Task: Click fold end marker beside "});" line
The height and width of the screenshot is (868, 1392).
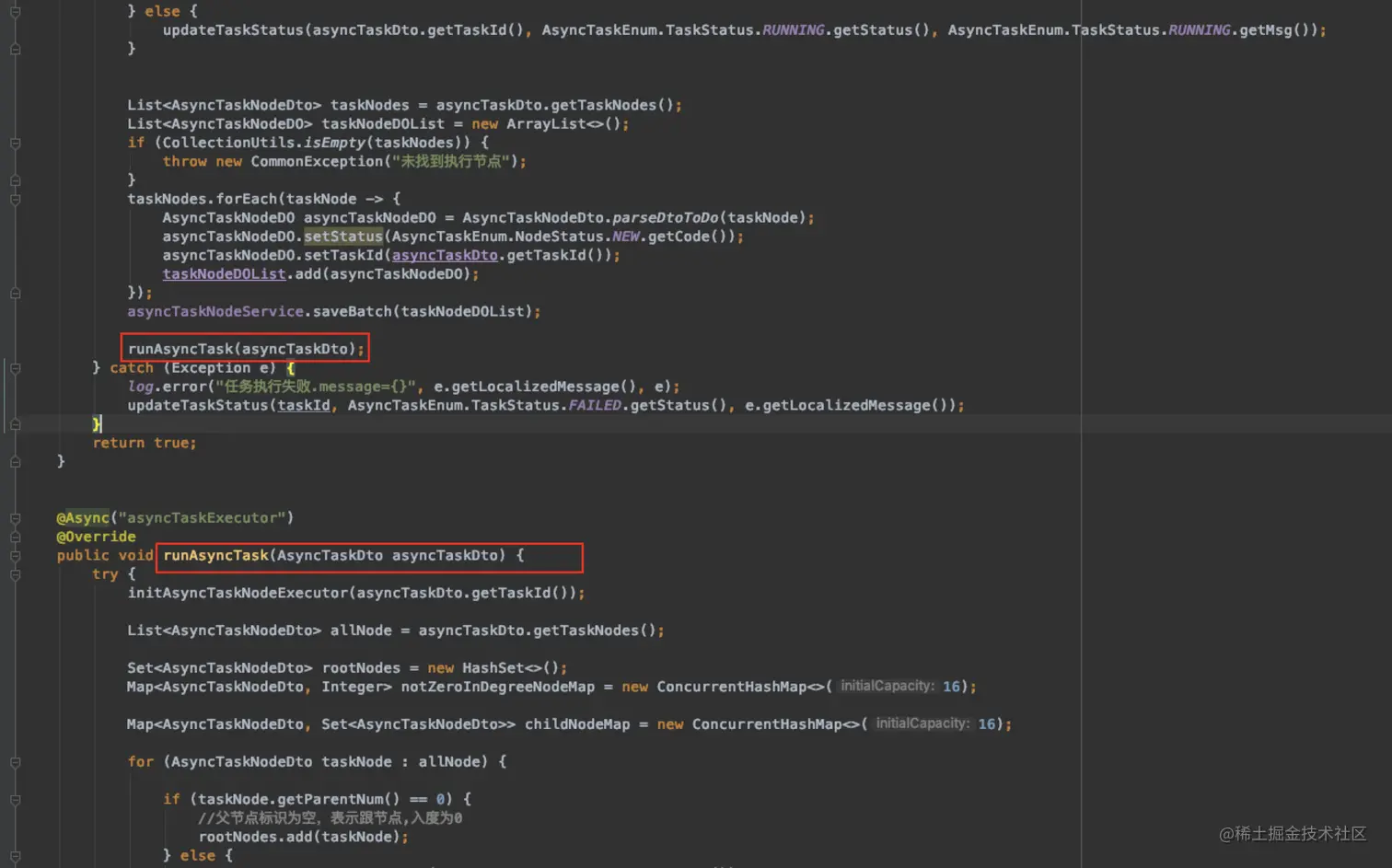Action: (x=16, y=293)
